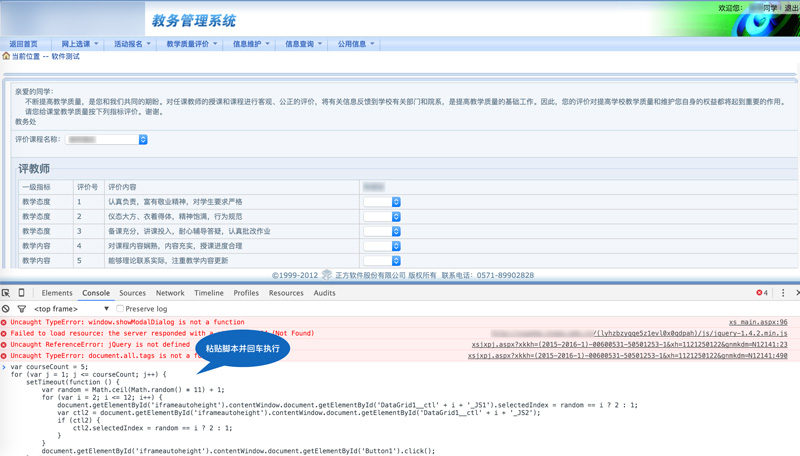The height and width of the screenshot is (456, 800).
Task: Open the 评价课程名称 dropdown
Action: pos(143,140)
